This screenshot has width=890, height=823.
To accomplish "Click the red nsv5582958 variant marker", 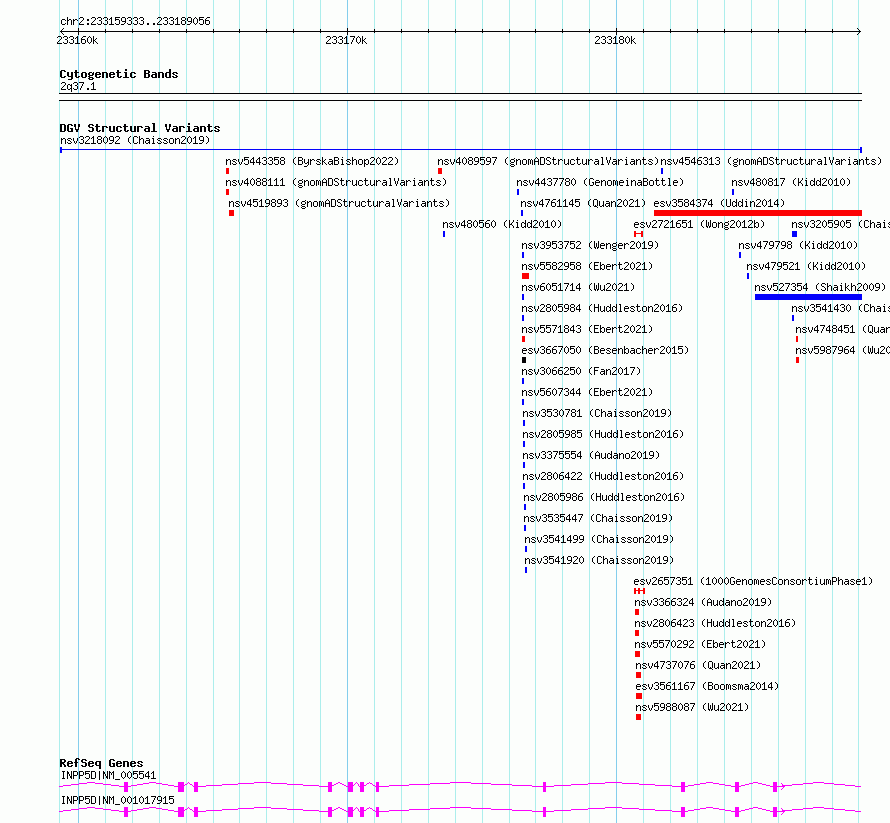I will (x=526, y=276).
